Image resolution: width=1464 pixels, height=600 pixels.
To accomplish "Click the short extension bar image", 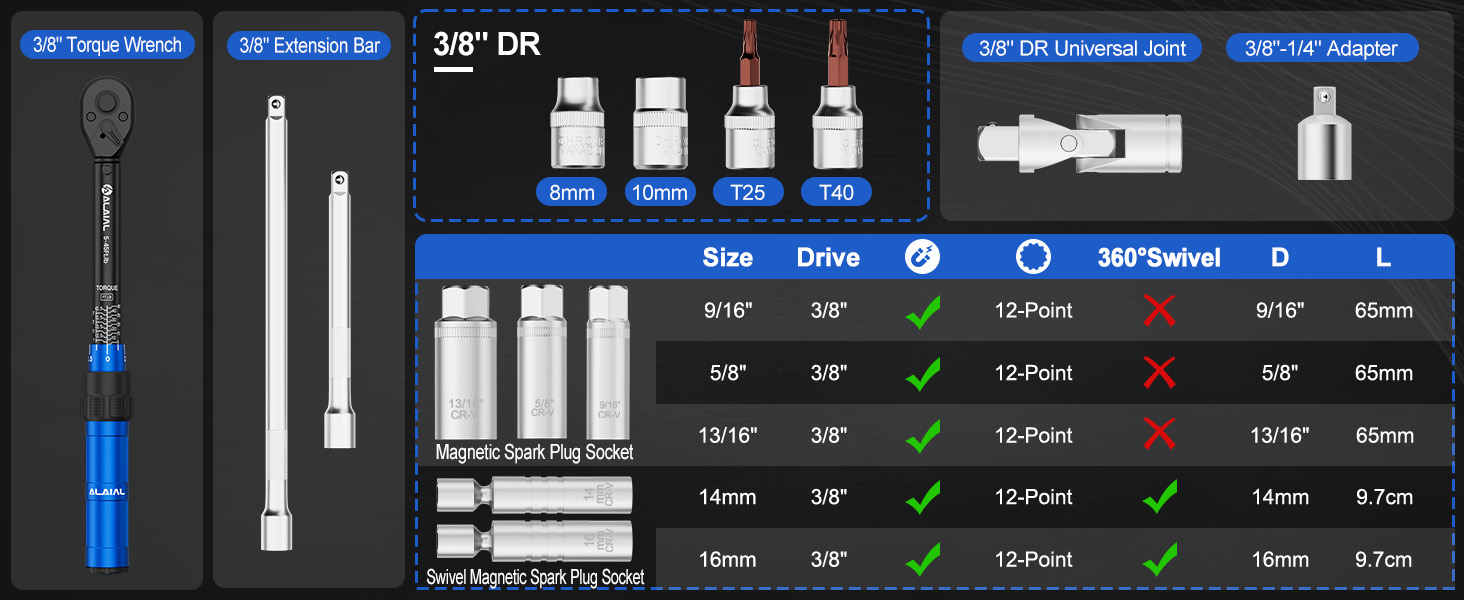I will coord(340,308).
